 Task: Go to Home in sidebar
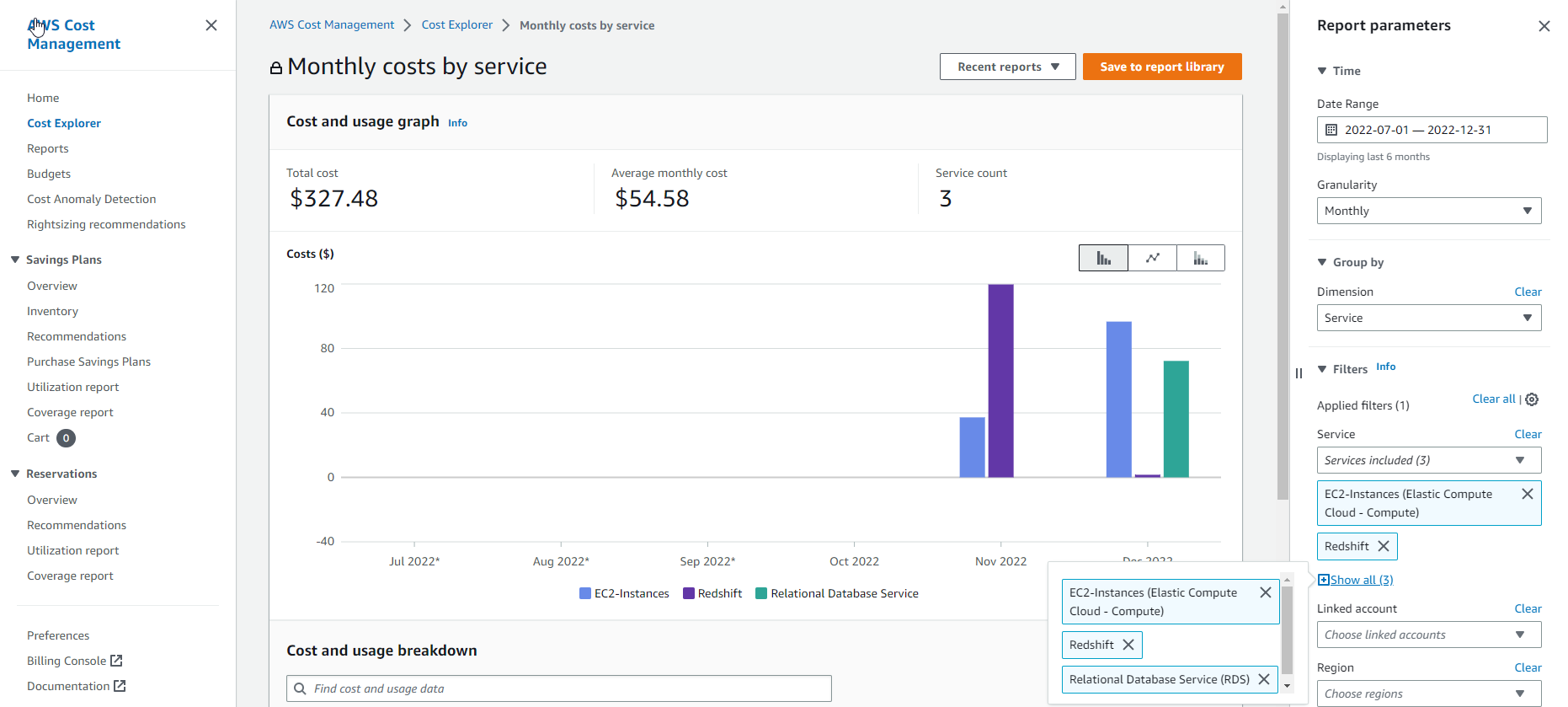coord(43,98)
